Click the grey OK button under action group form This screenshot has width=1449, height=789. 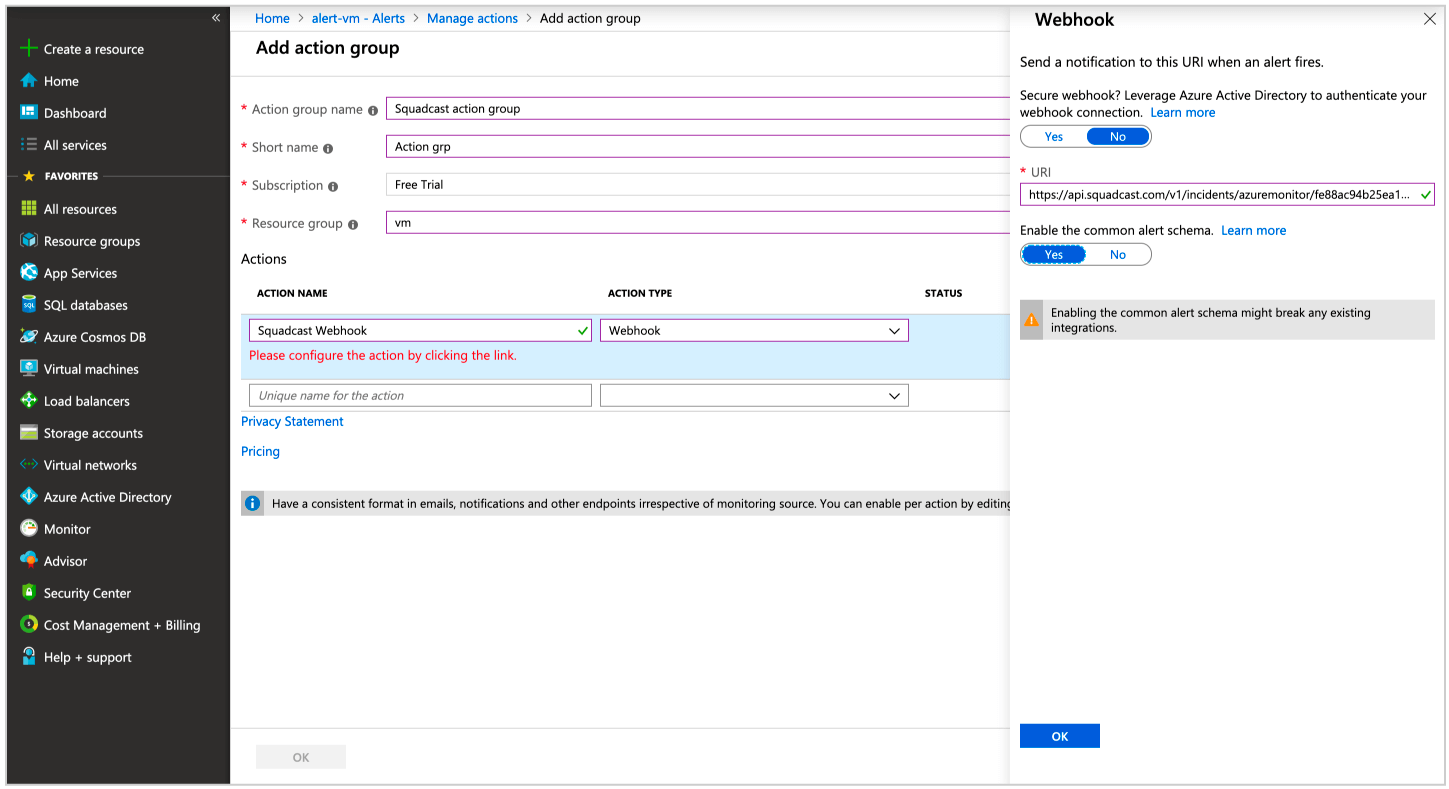(301, 757)
